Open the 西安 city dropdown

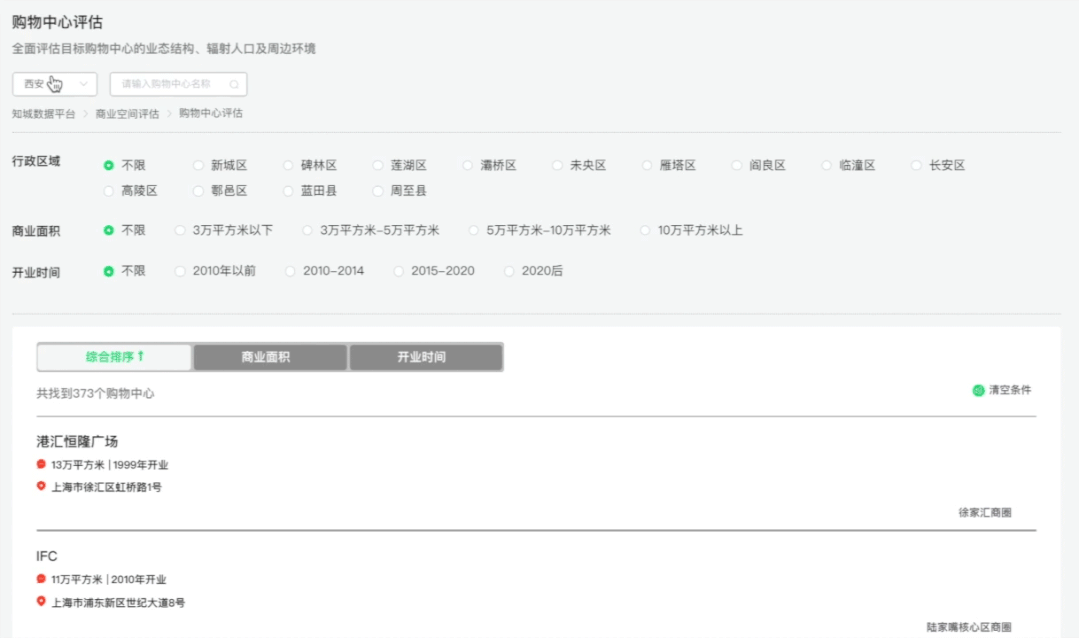pyautogui.click(x=55, y=84)
